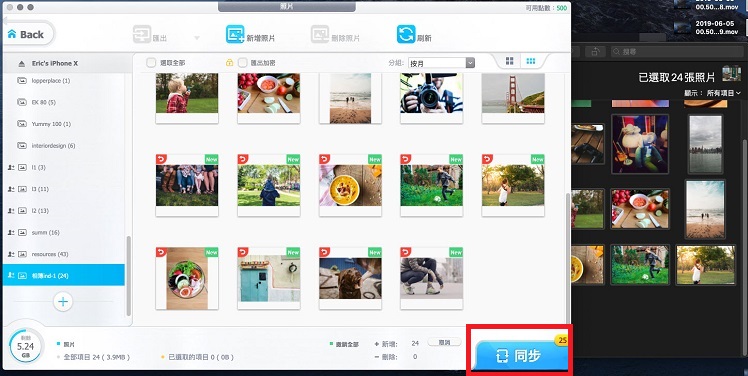
Task: Select the beach thumbnail in the front window
Action: coord(350,98)
